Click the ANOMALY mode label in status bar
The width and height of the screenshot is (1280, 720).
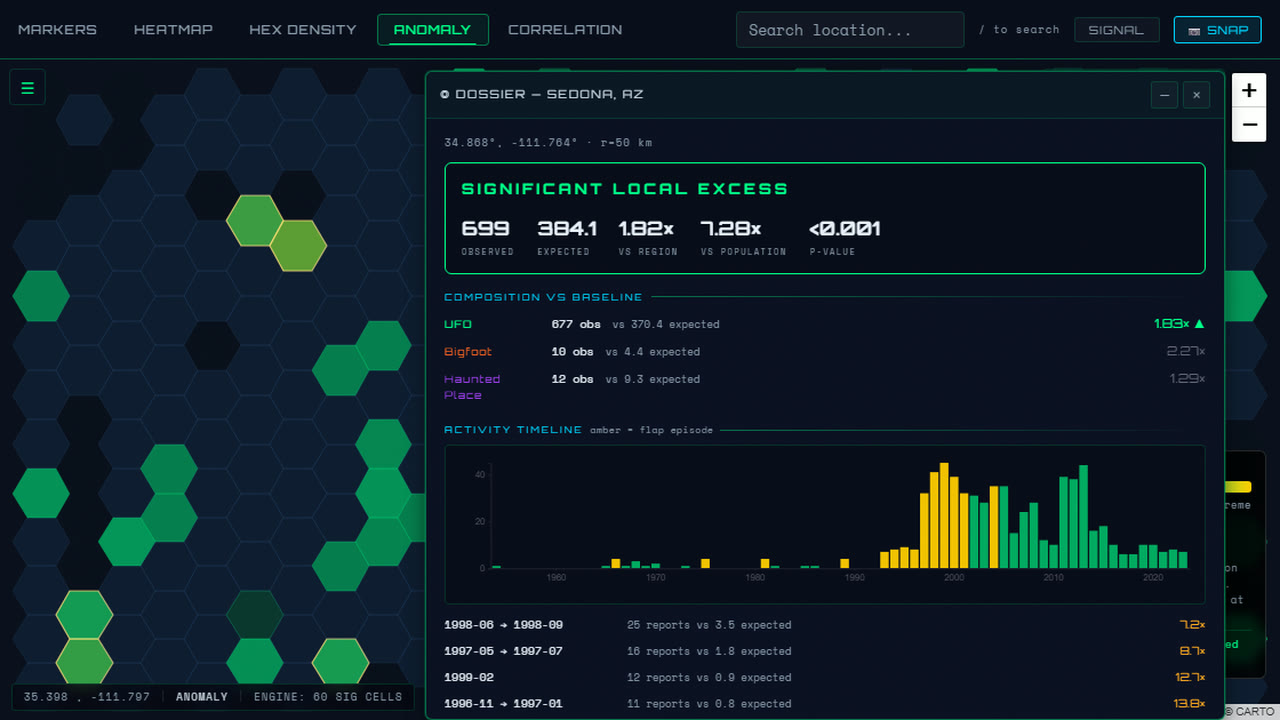[202, 697]
